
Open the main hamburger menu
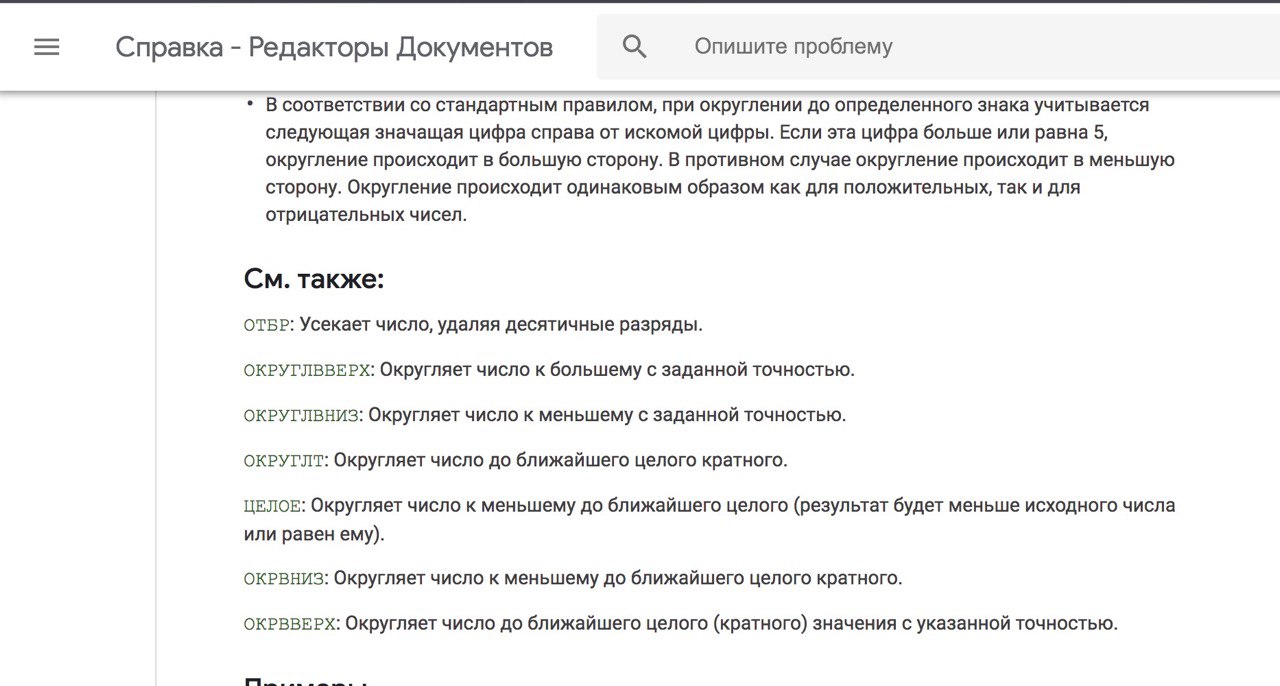tap(47, 47)
